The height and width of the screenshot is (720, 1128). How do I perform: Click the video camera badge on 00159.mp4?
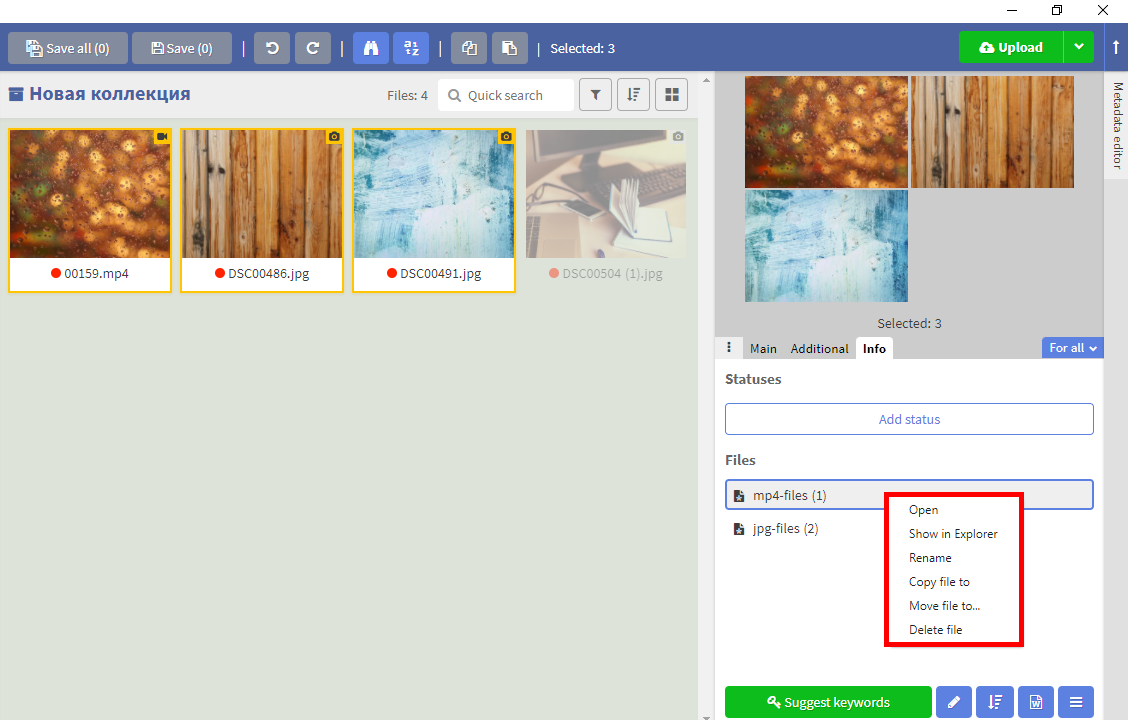[163, 137]
